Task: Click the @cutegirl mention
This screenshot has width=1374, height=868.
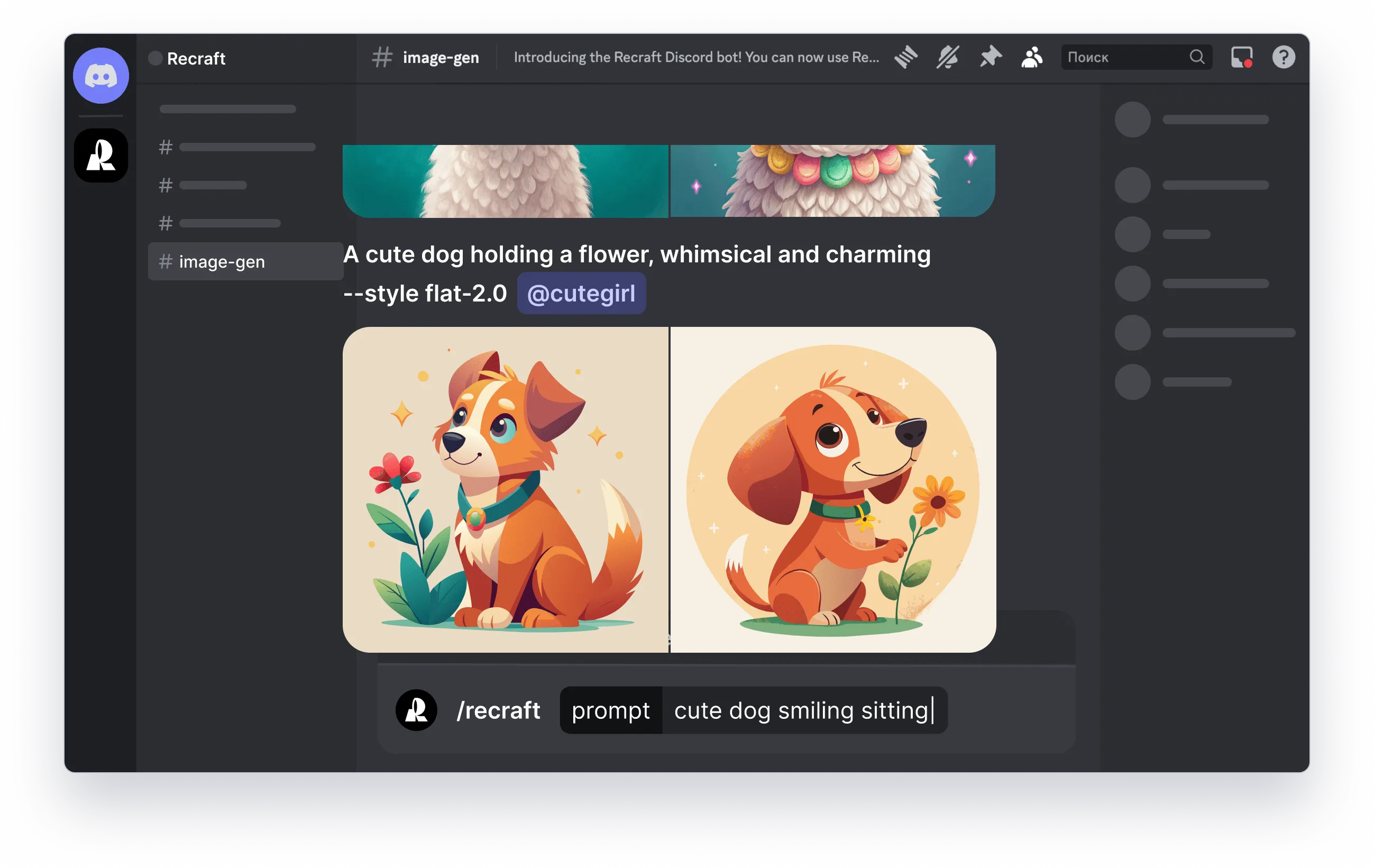Action: coord(581,294)
